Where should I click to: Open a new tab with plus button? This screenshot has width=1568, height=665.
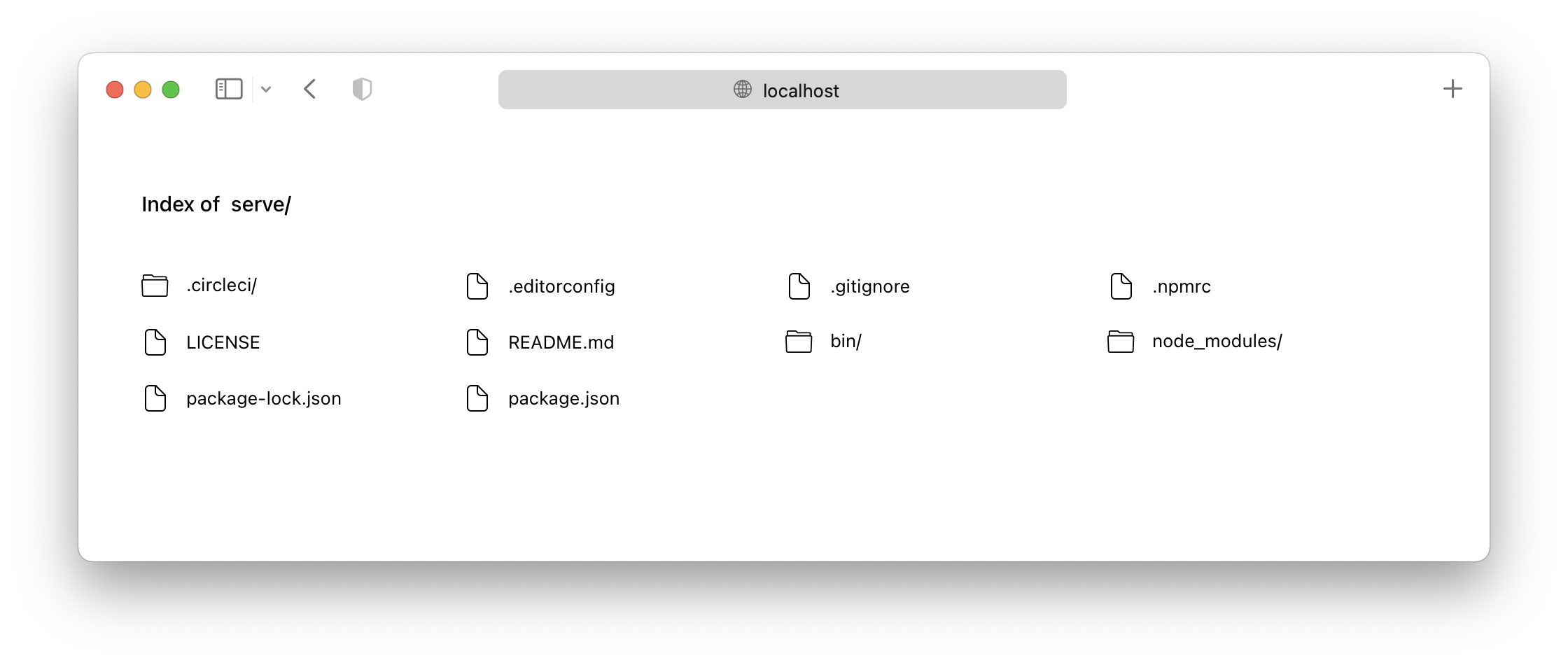click(1452, 89)
